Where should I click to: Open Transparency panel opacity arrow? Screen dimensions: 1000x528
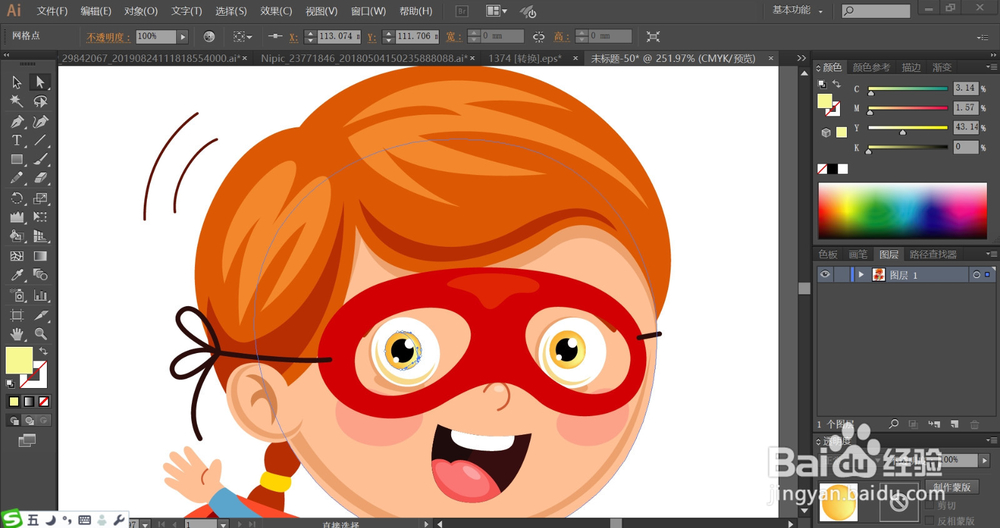(985, 460)
